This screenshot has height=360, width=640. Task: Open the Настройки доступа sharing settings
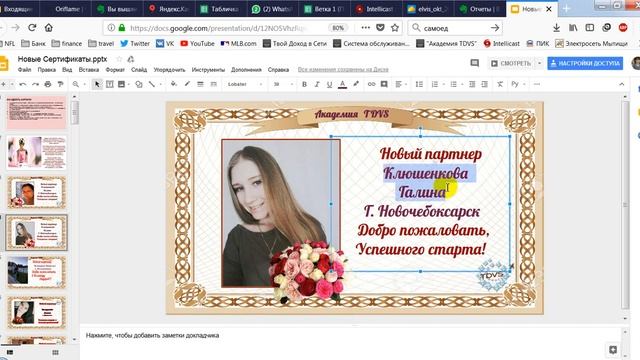[585, 63]
